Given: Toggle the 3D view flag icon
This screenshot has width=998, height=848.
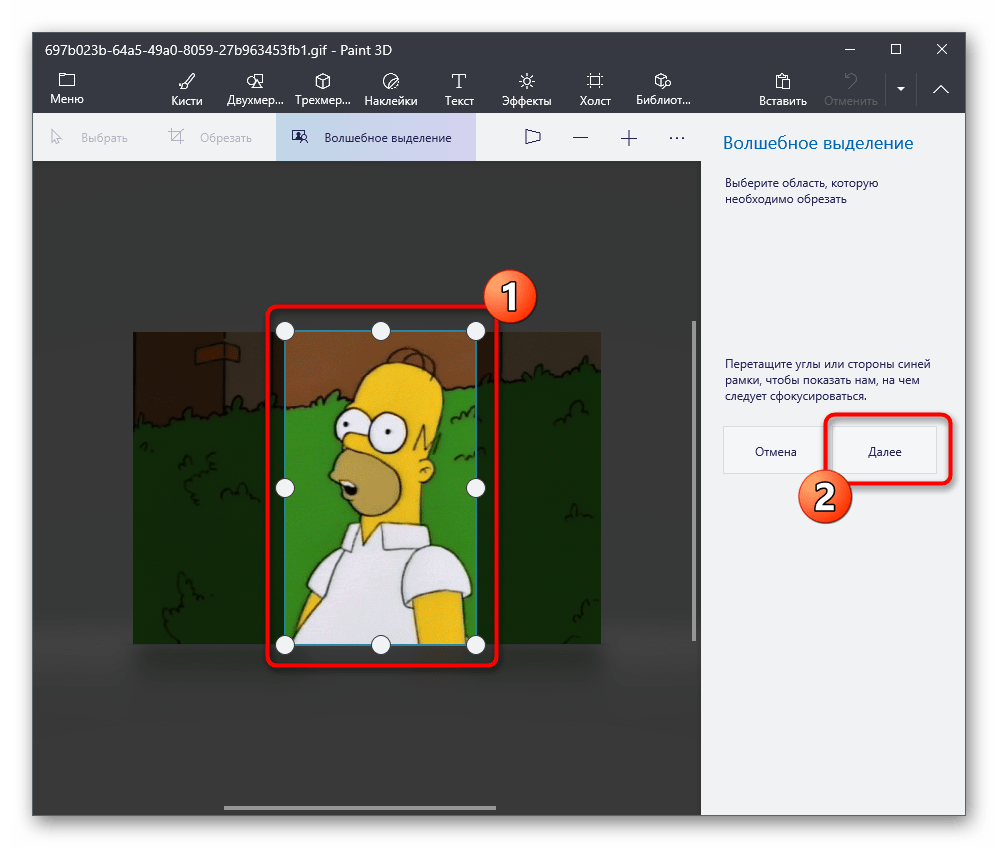Looking at the screenshot, I should 532,138.
